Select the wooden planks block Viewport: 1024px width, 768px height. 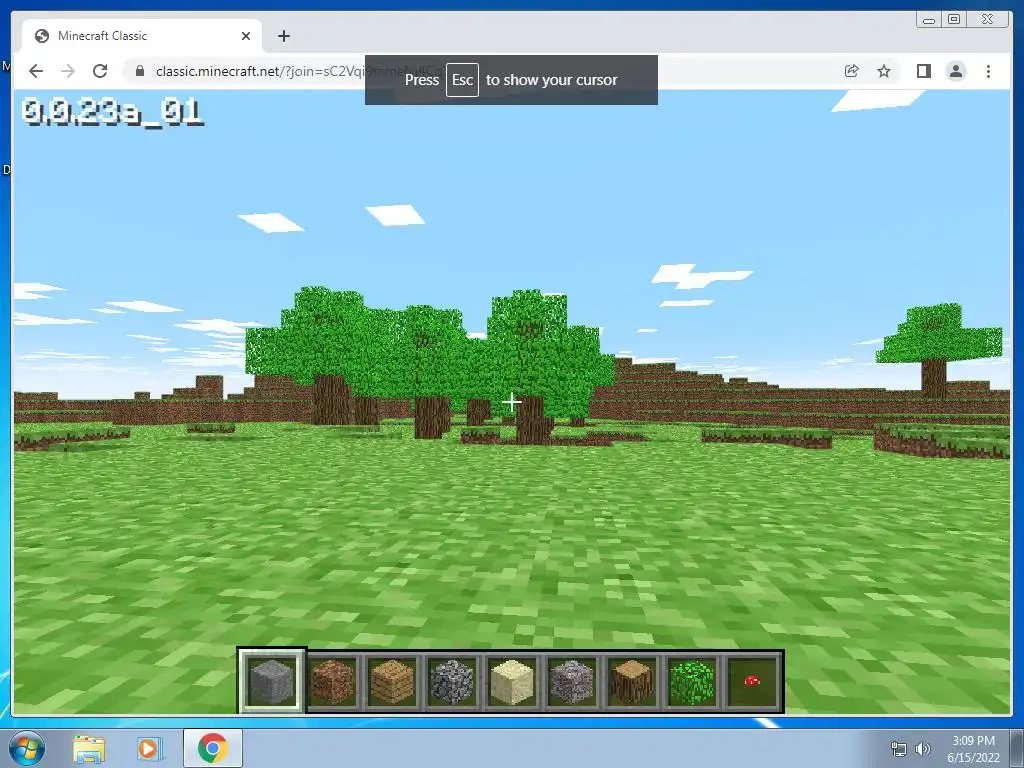click(x=392, y=681)
